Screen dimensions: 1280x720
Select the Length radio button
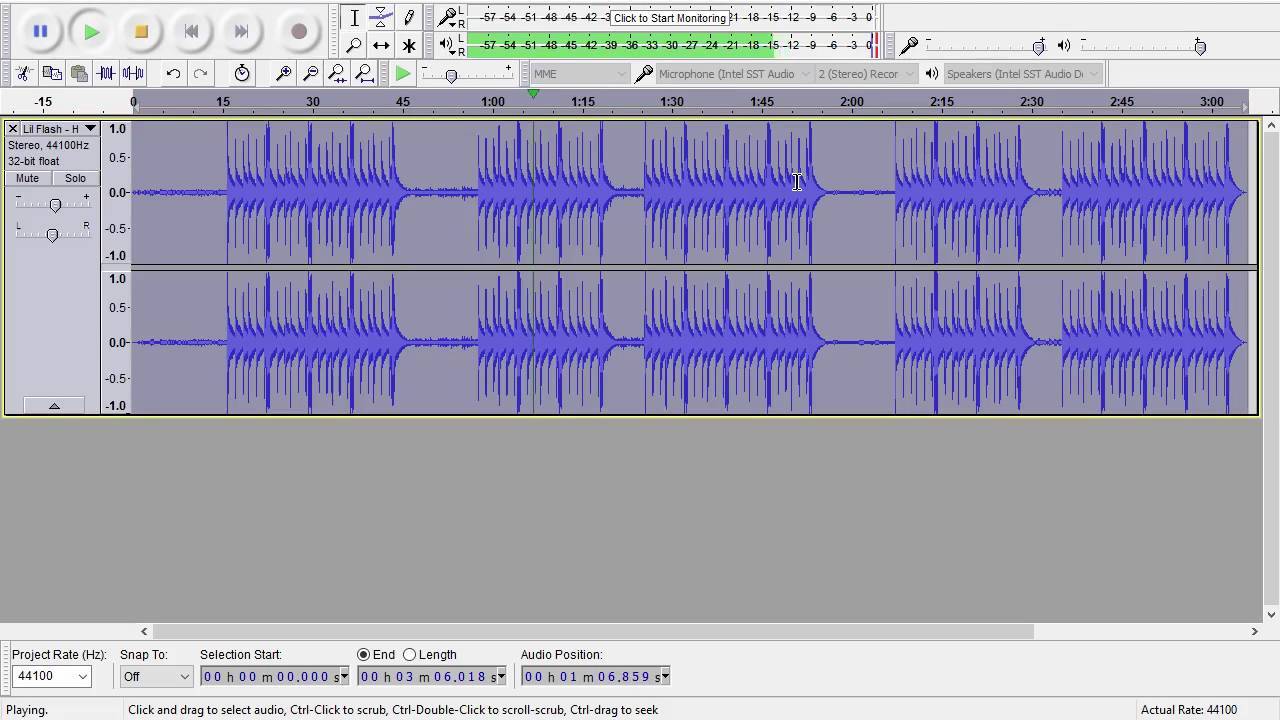pyautogui.click(x=409, y=655)
